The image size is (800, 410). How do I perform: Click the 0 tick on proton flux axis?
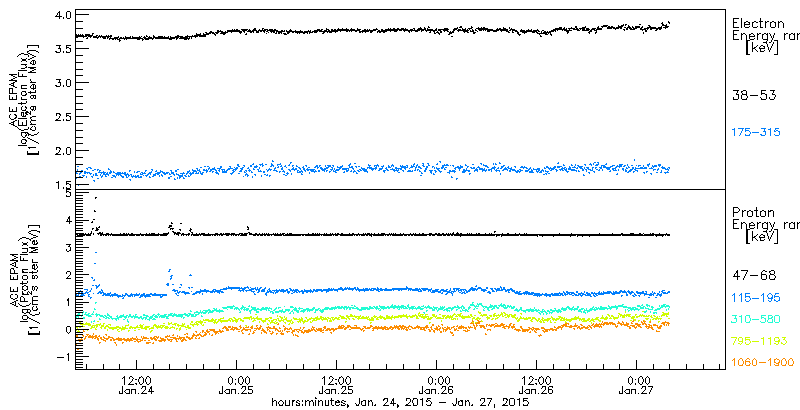click(68, 329)
